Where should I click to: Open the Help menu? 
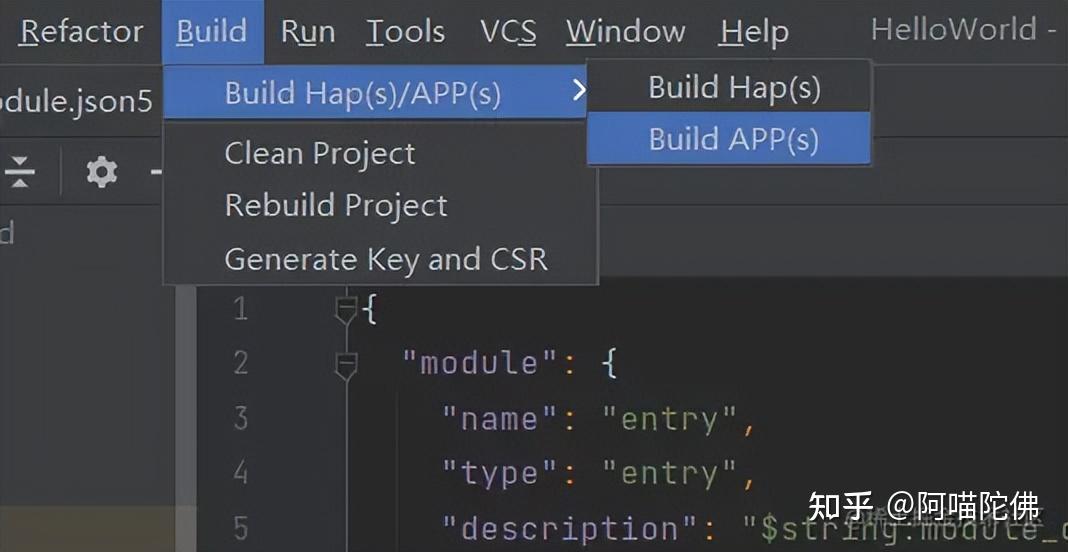tap(754, 32)
